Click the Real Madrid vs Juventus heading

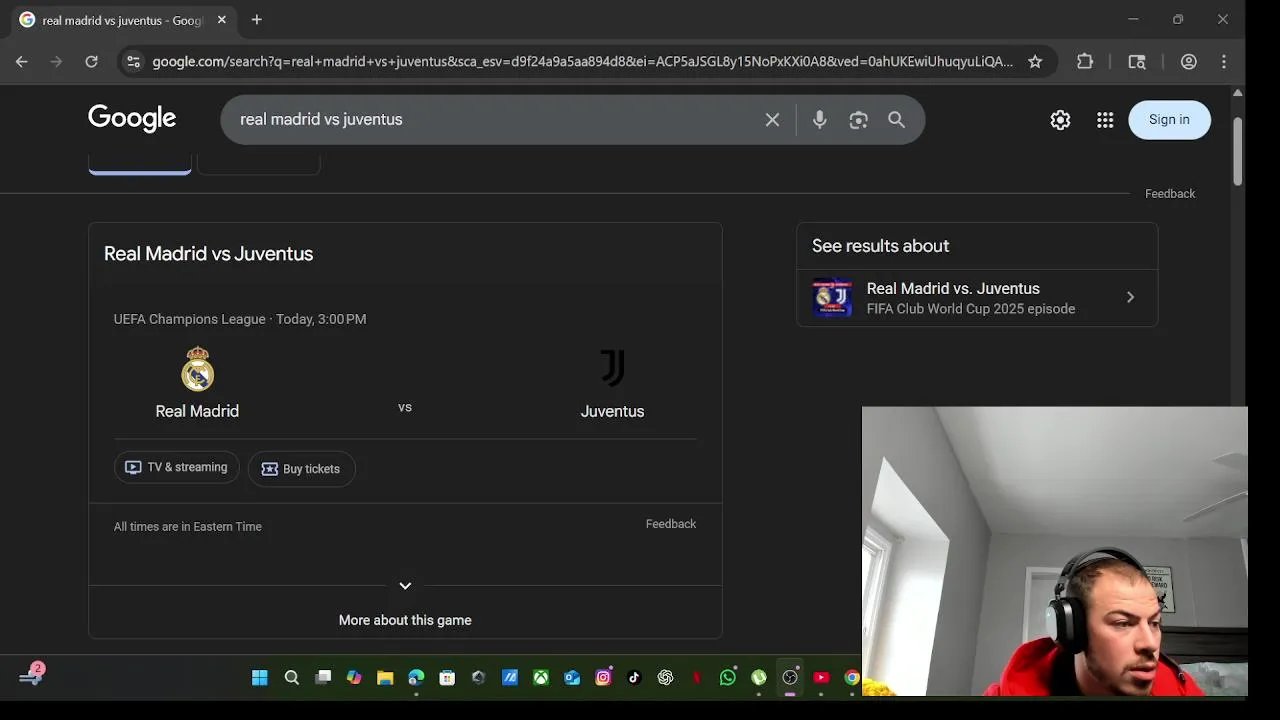(208, 254)
